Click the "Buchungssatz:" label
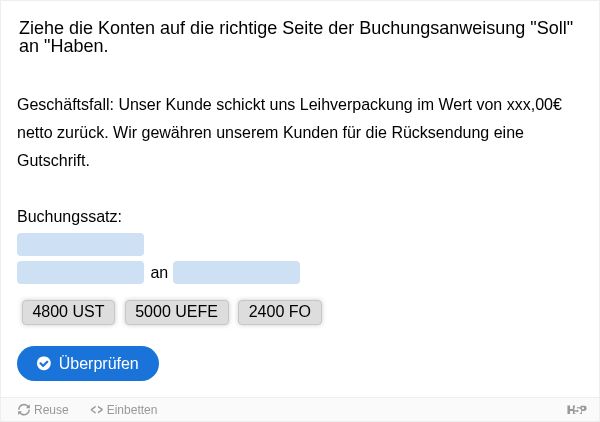Image resolution: width=600 pixels, height=422 pixels. (x=69, y=217)
